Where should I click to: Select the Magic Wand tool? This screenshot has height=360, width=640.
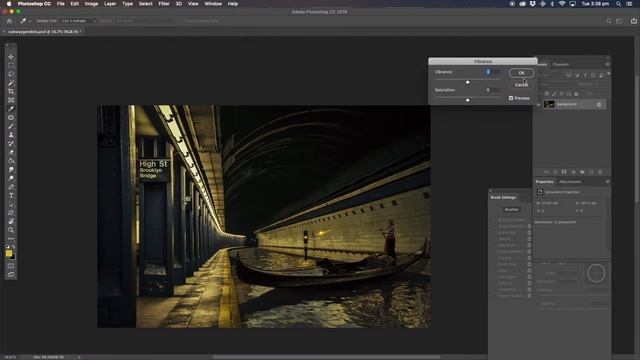11,83
